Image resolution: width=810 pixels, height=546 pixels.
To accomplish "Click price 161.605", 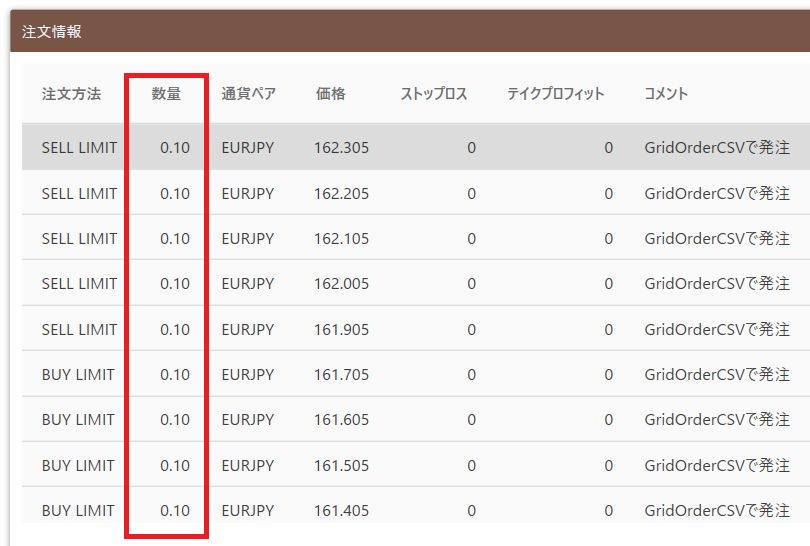I will click(341, 419).
